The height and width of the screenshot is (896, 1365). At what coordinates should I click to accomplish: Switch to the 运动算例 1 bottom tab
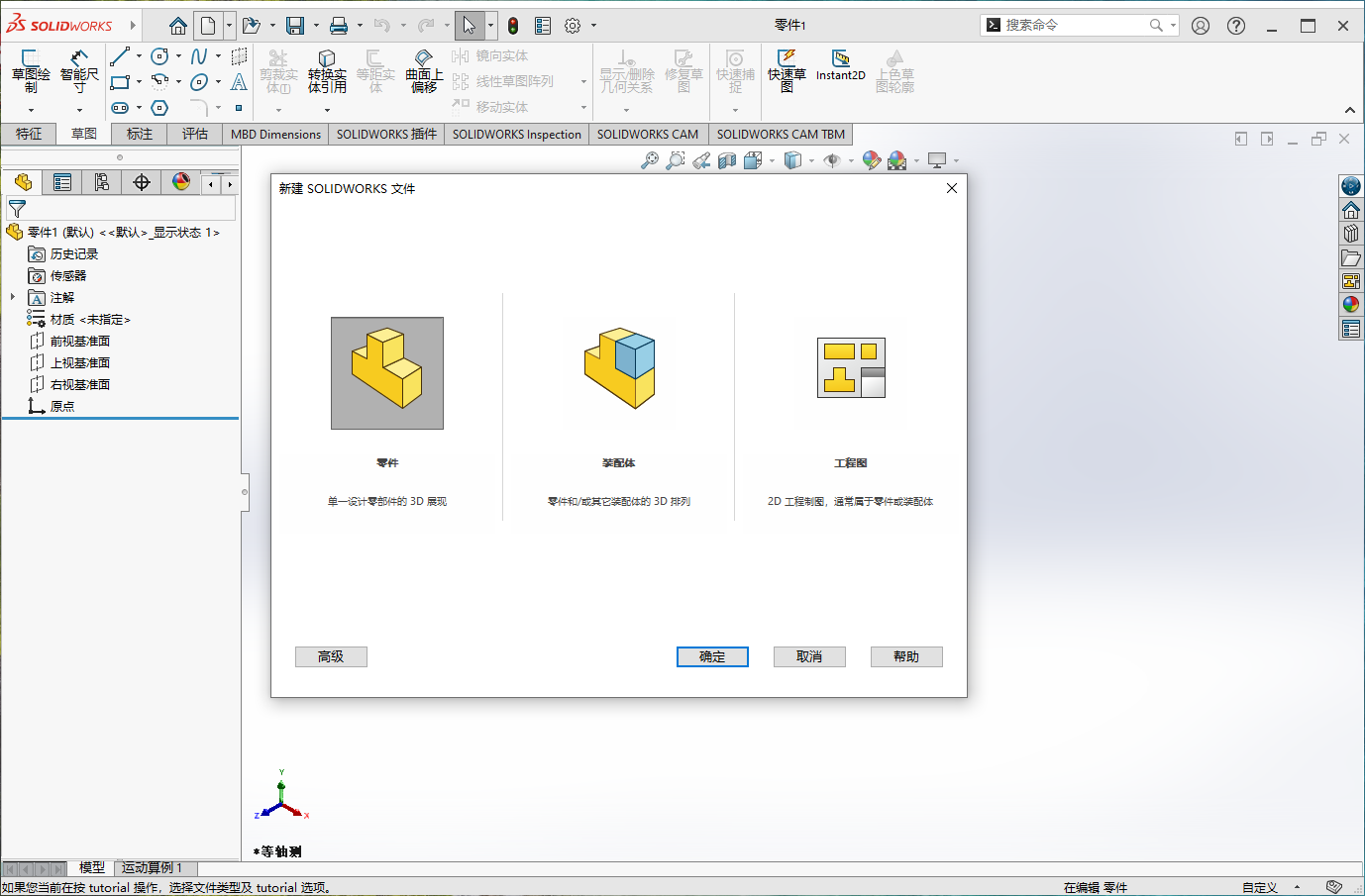coord(152,867)
